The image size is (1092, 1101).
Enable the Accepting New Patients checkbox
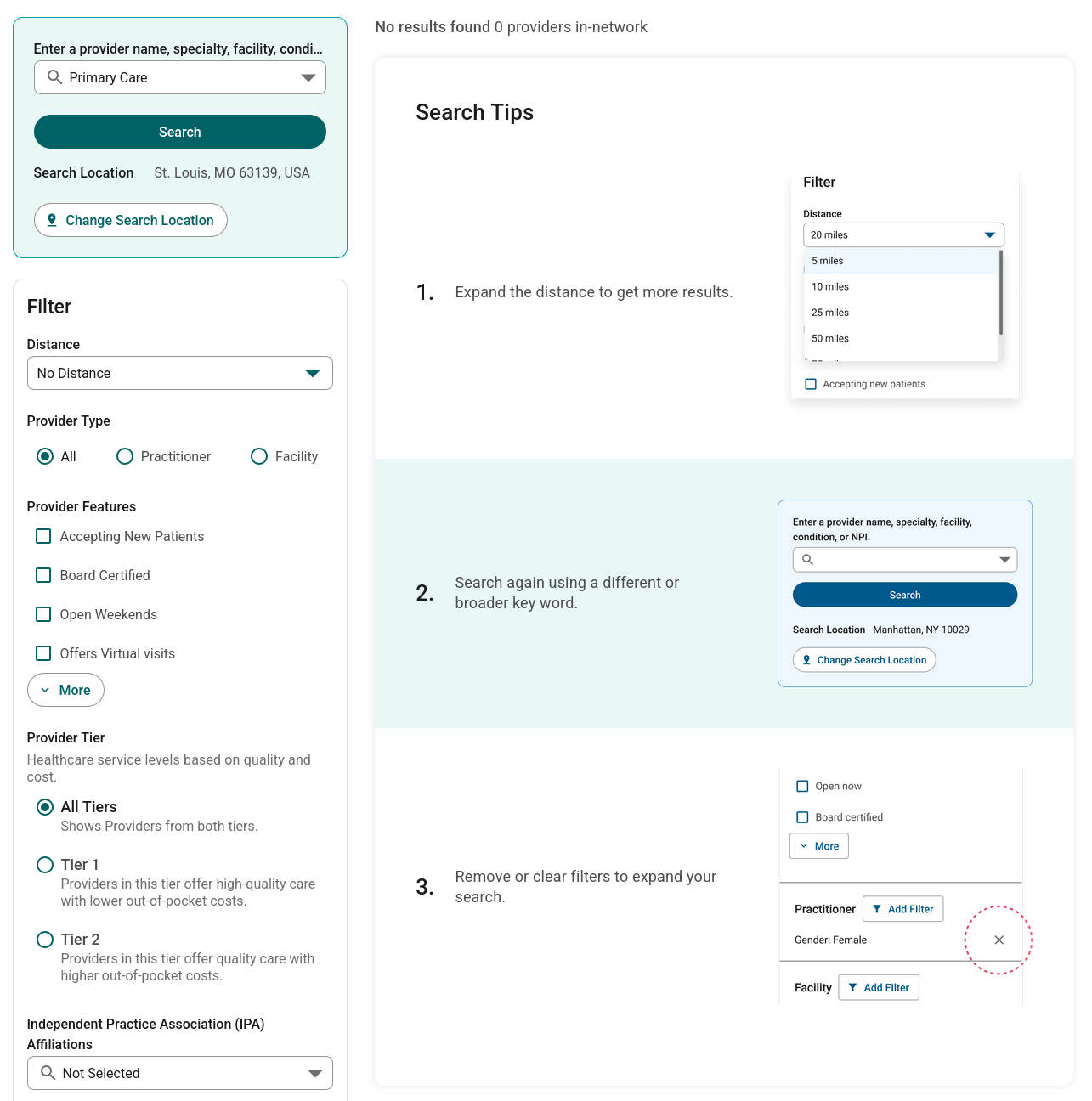pyautogui.click(x=43, y=536)
